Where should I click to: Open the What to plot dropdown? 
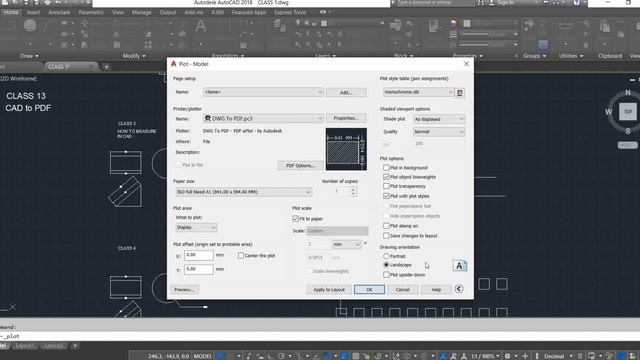tap(196, 227)
